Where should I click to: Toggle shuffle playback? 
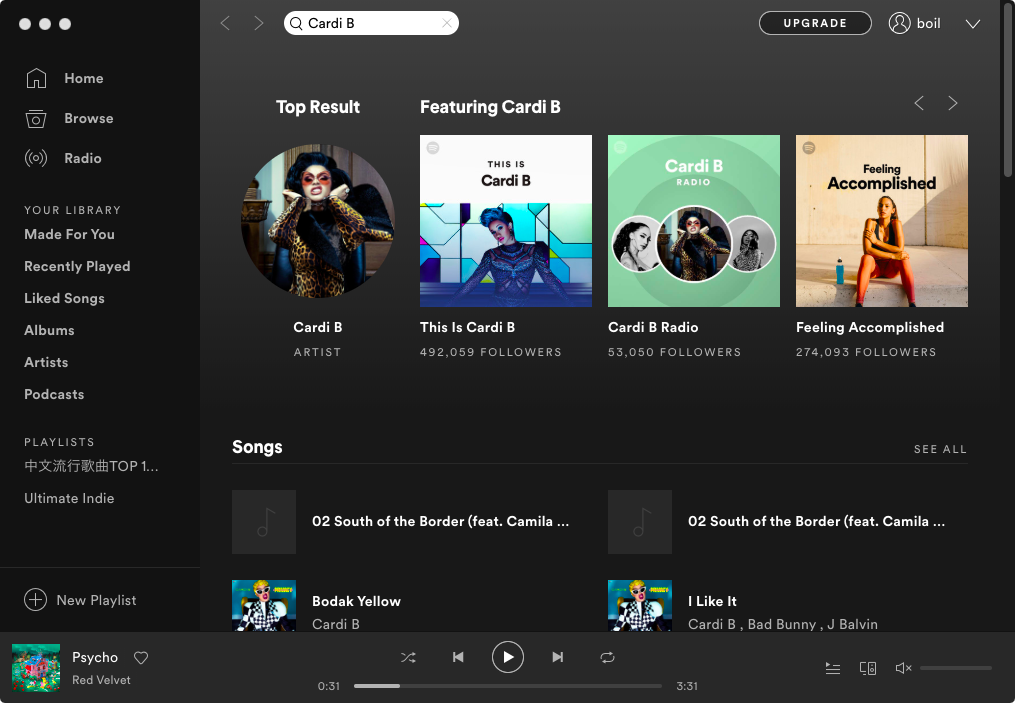coord(408,658)
